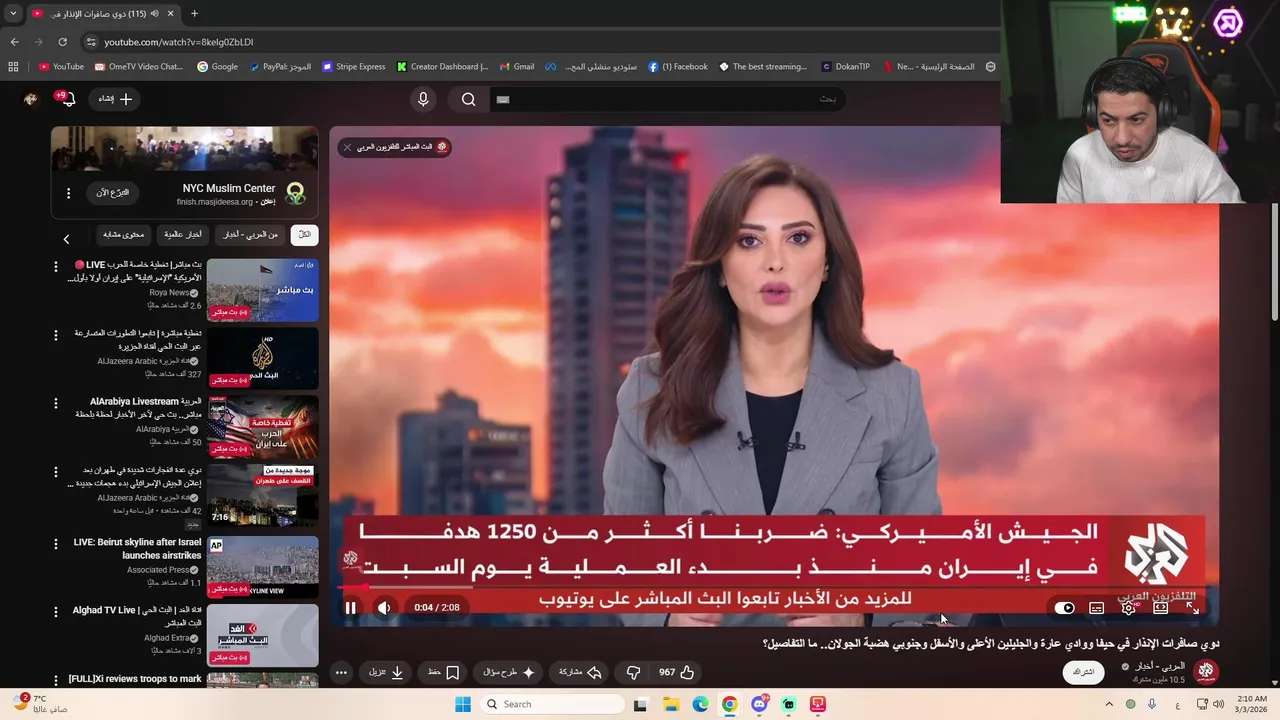Select the أخبار عالمية filter chip
This screenshot has width=1280, height=720.
[x=183, y=235]
